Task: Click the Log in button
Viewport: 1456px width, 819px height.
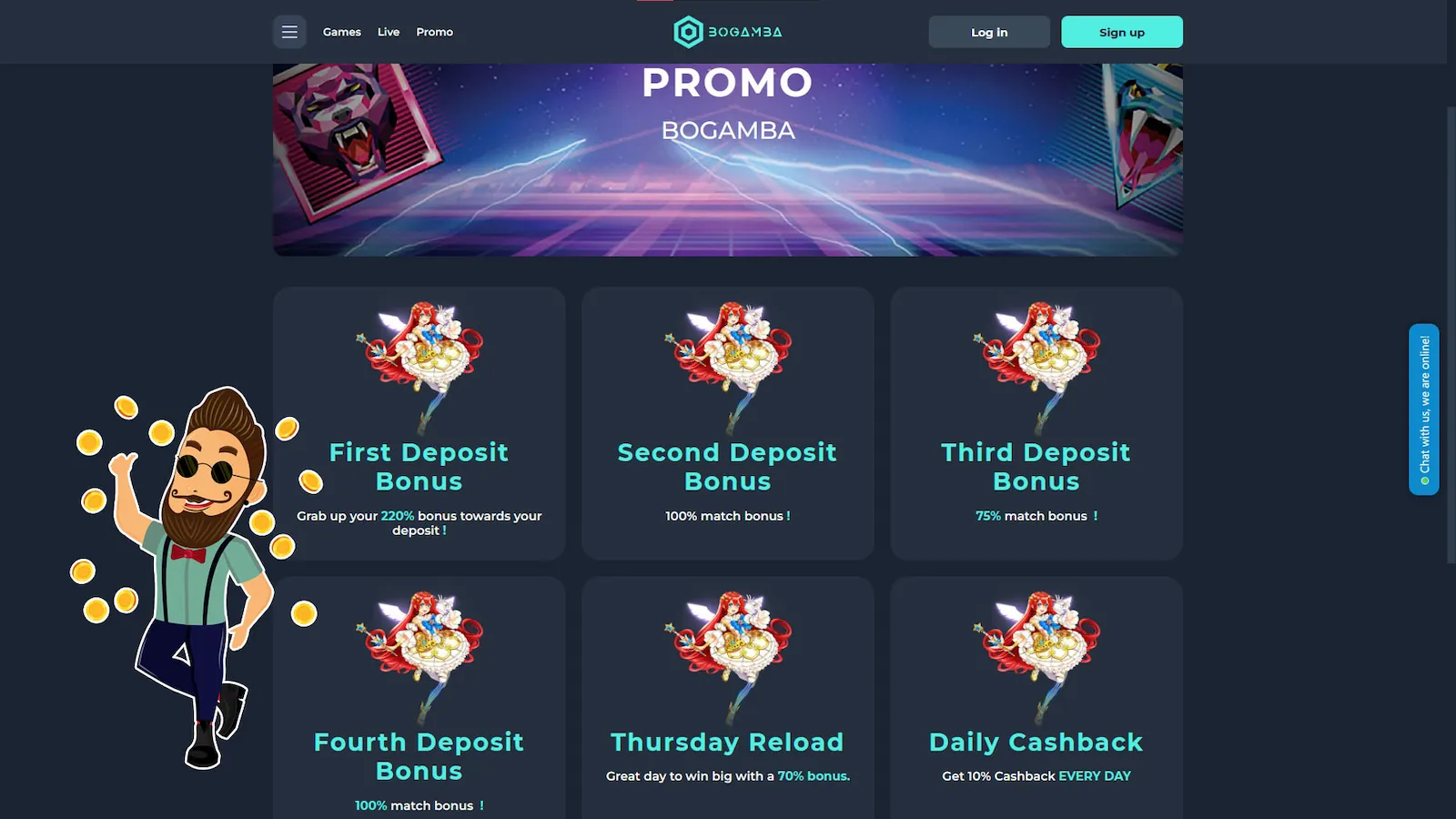Action: coord(989,32)
